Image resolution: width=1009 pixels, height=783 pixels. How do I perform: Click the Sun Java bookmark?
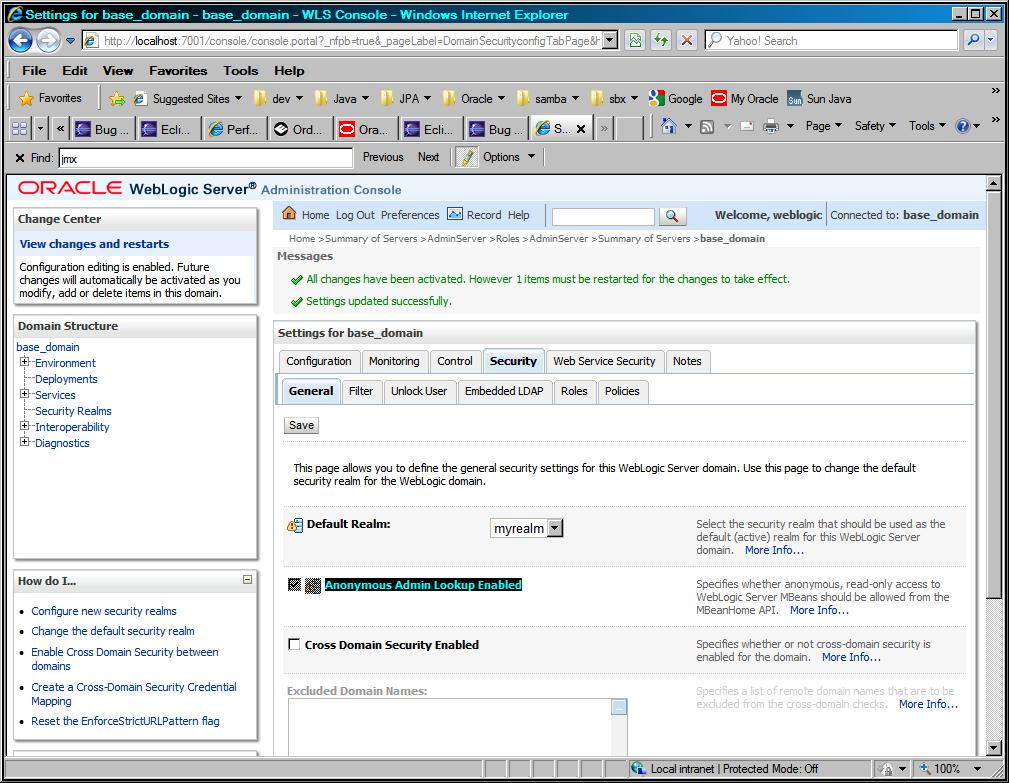click(820, 98)
